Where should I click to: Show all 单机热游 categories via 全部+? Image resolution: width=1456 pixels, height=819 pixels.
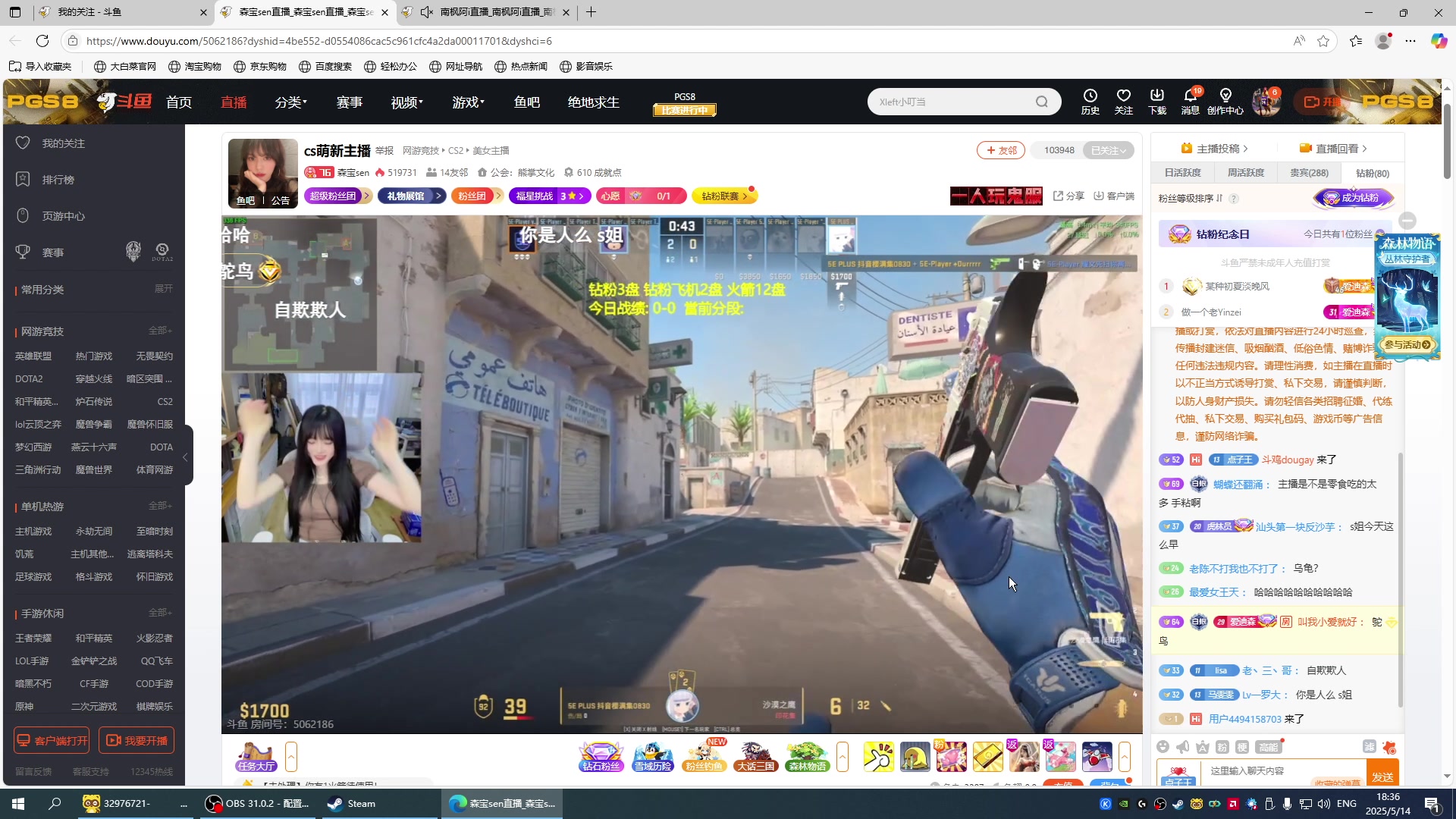coord(160,506)
